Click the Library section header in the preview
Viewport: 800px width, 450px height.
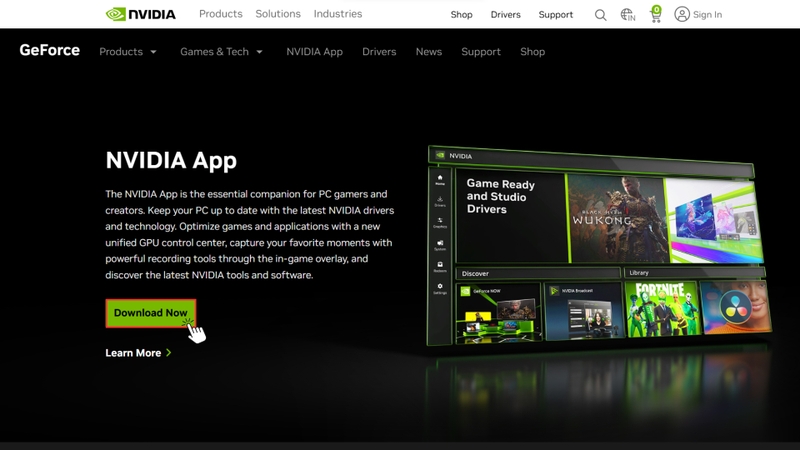click(x=694, y=273)
